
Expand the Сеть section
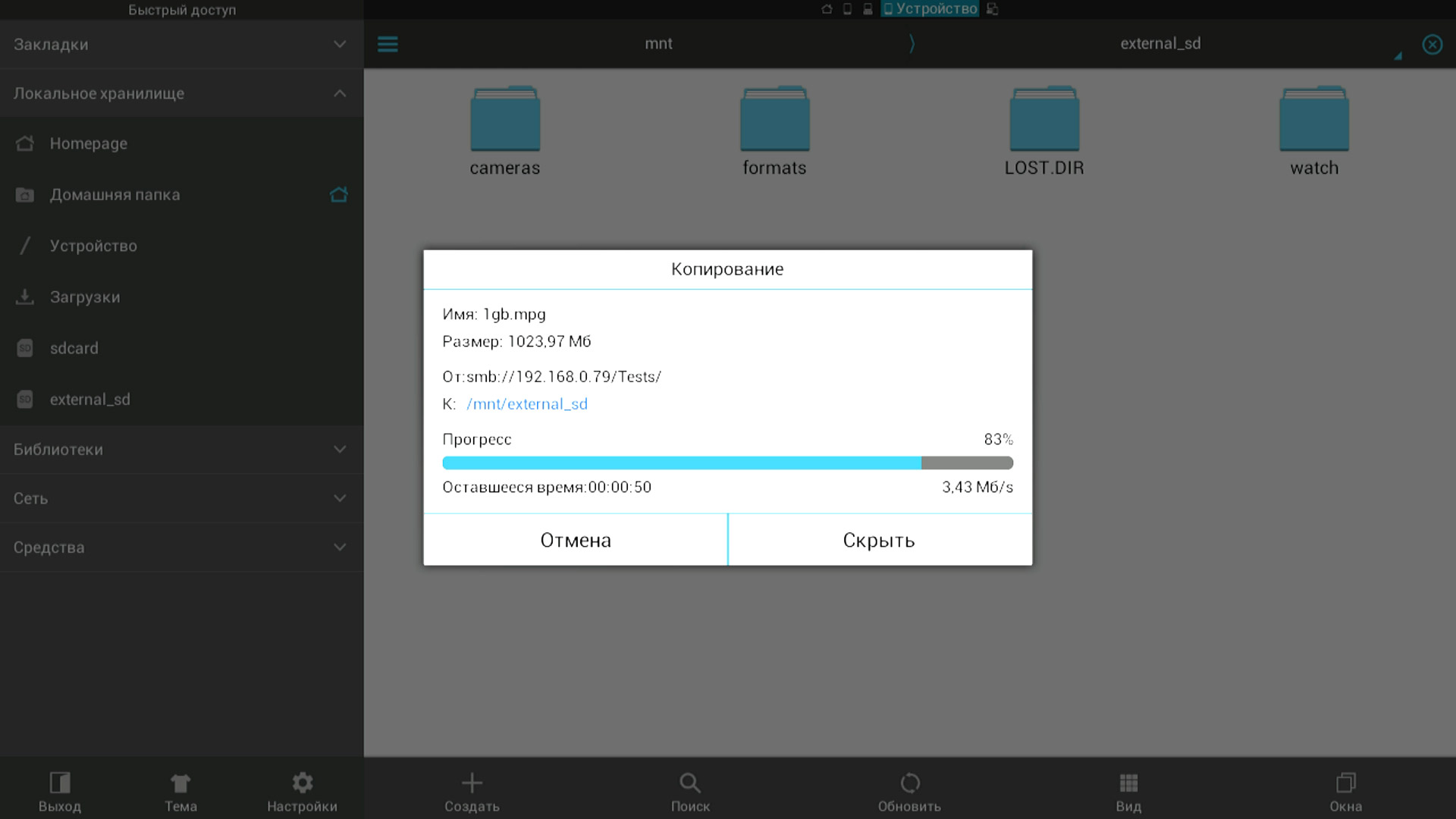point(340,498)
